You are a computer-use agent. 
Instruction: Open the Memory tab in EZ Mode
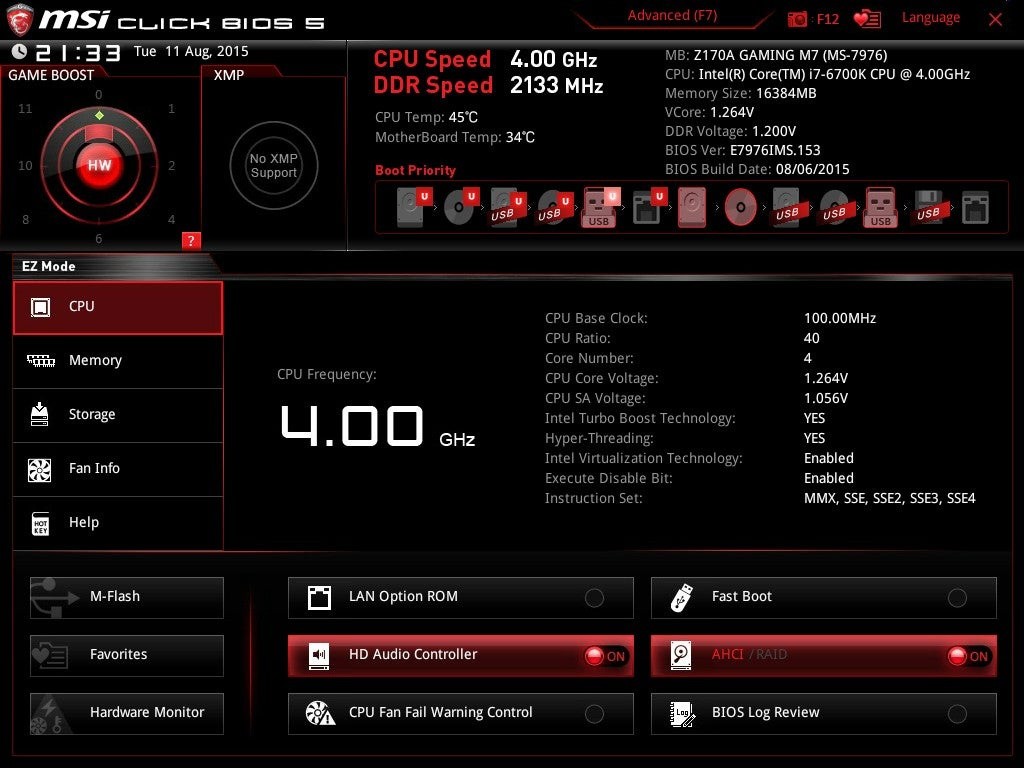click(x=118, y=361)
